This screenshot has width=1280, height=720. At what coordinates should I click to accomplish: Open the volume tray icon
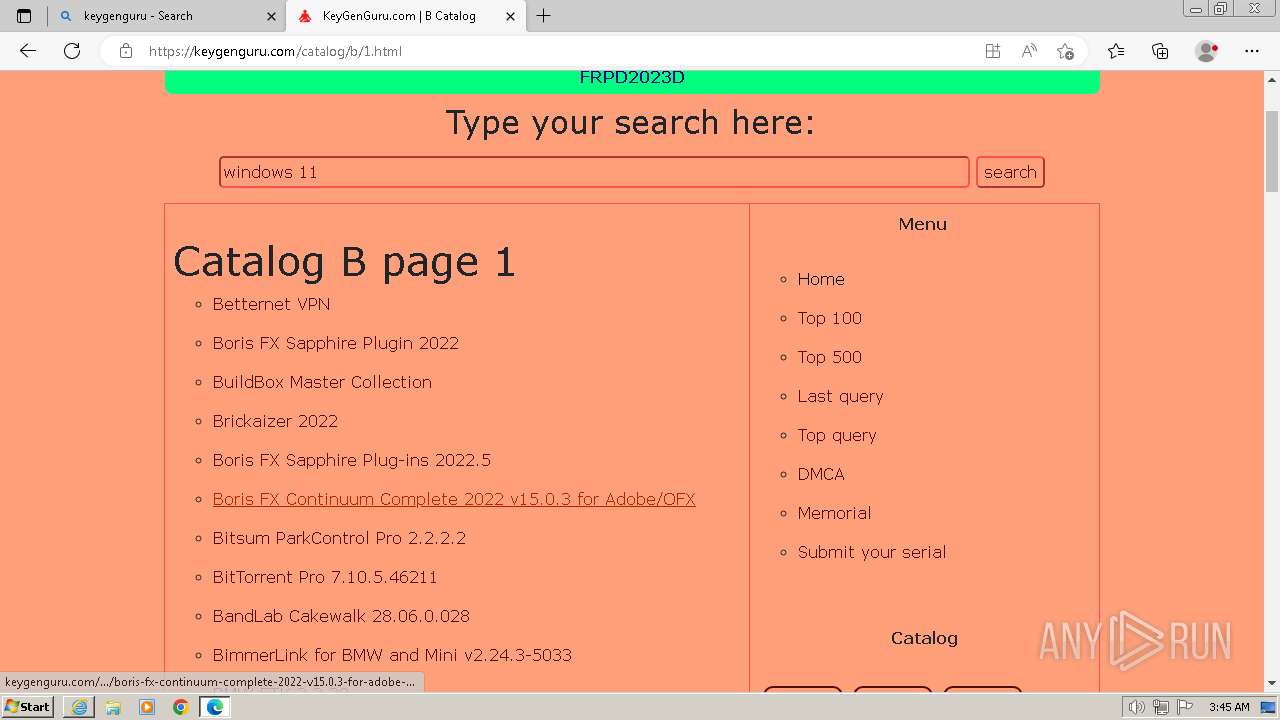[x=1138, y=707]
